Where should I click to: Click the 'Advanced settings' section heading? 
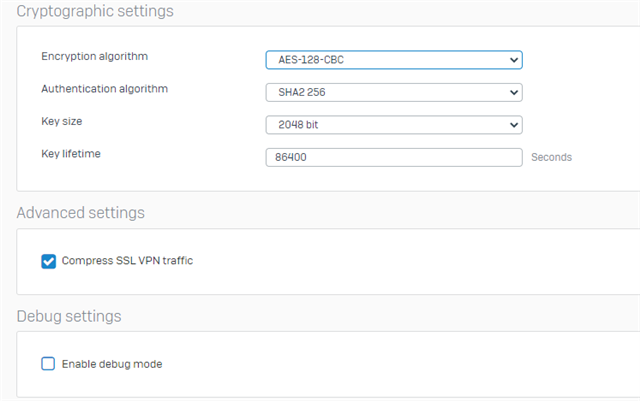coord(80,213)
